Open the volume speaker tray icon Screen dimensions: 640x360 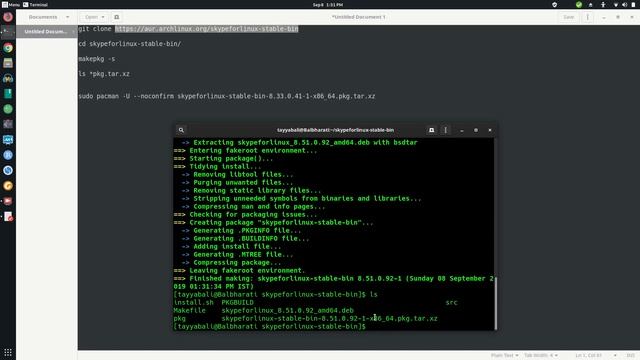pyautogui.click(x=624, y=4)
